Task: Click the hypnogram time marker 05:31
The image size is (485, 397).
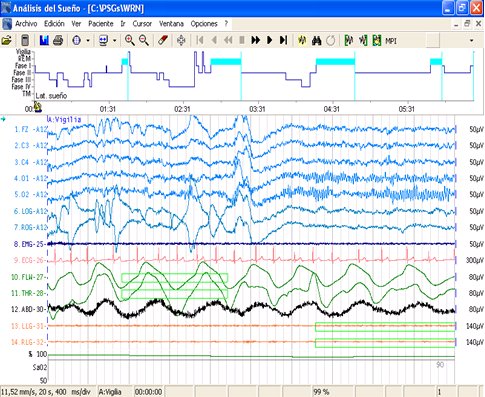Action: pyautogui.click(x=406, y=109)
